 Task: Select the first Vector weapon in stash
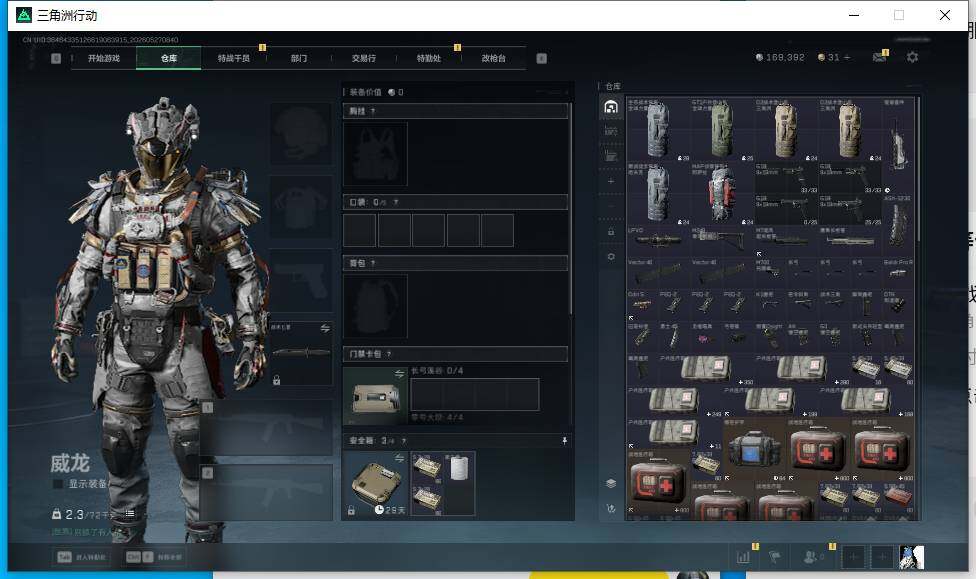coord(659,272)
